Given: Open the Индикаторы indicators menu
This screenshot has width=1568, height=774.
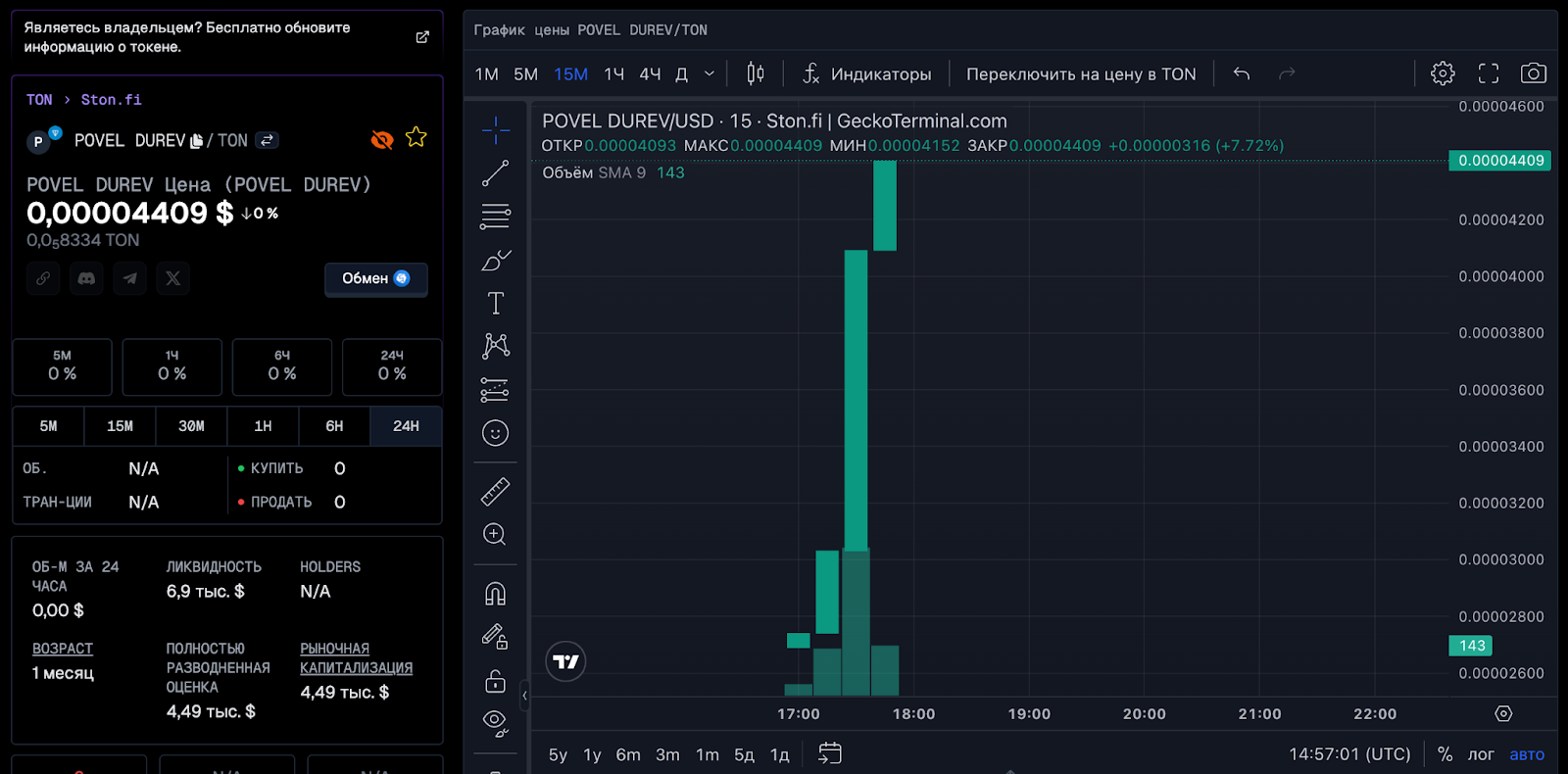Looking at the screenshot, I should (866, 73).
